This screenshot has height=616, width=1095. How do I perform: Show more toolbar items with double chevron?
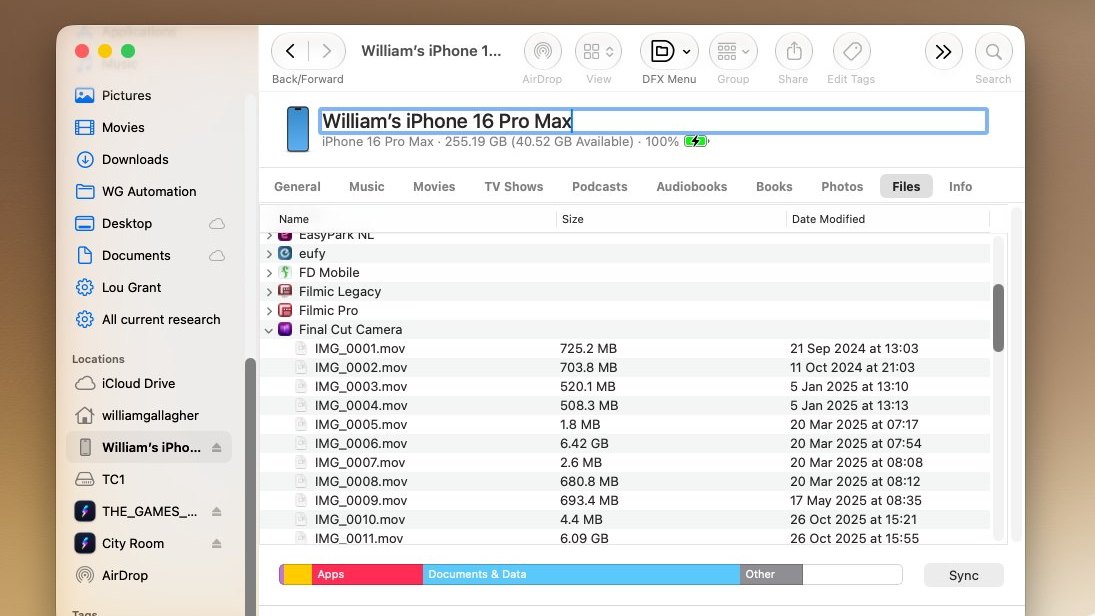tap(943, 52)
